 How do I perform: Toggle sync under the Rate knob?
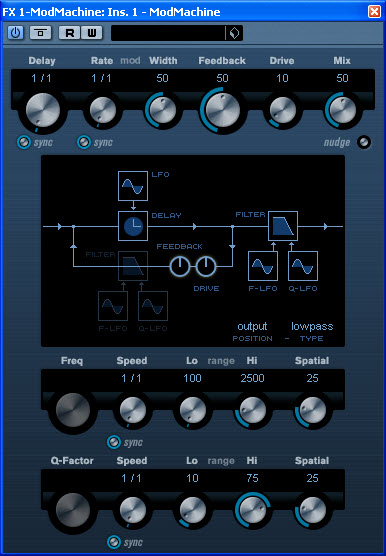click(84, 142)
